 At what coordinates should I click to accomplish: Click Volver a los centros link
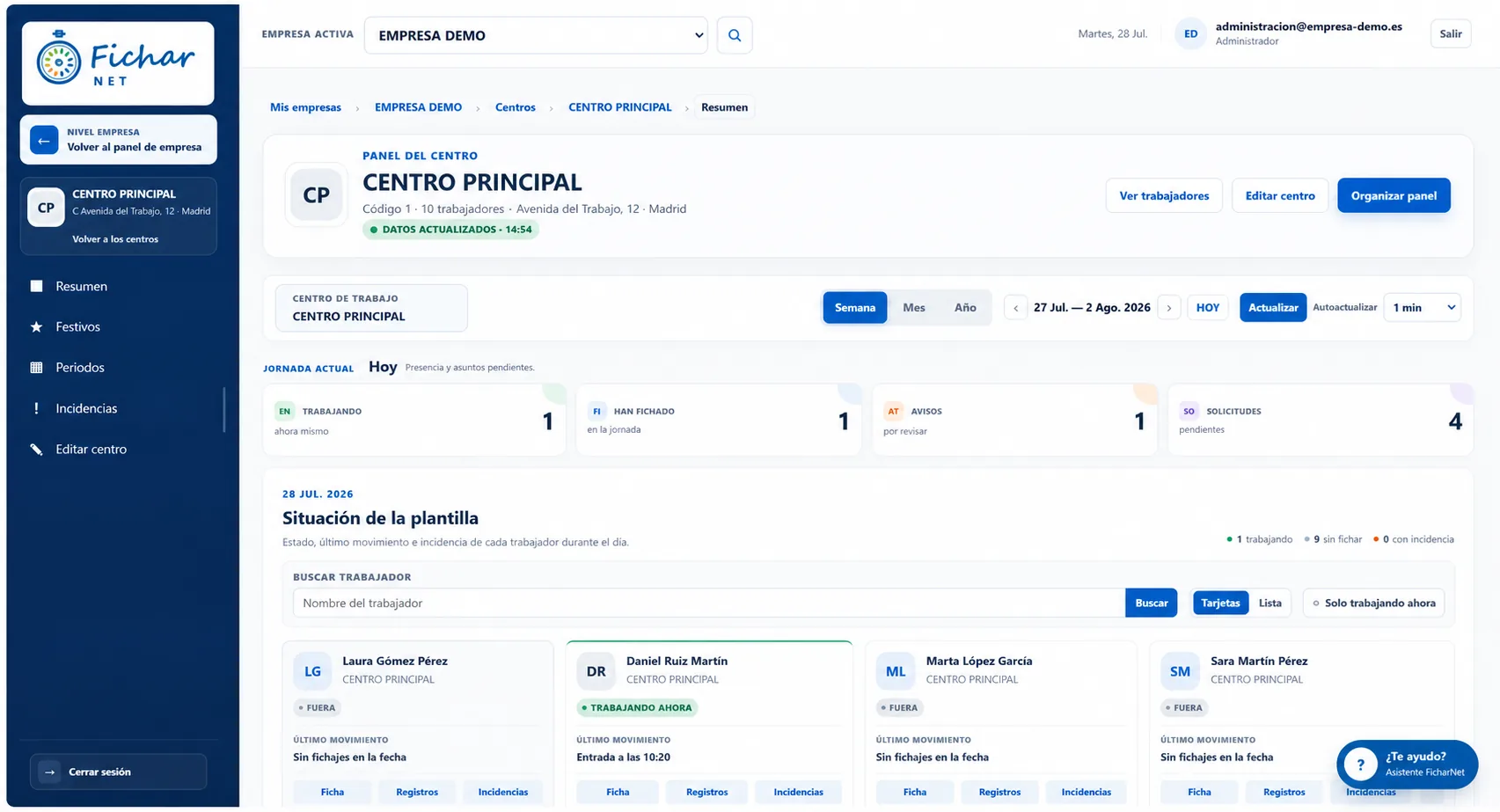(x=115, y=239)
